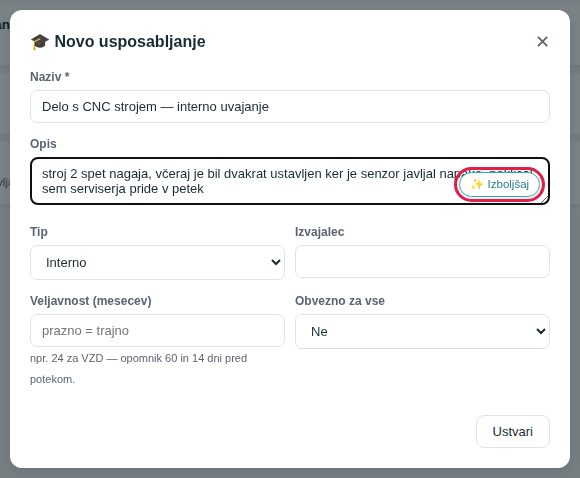
Task: Focus the Veljavnost (mesecev) field
Action: point(157,331)
